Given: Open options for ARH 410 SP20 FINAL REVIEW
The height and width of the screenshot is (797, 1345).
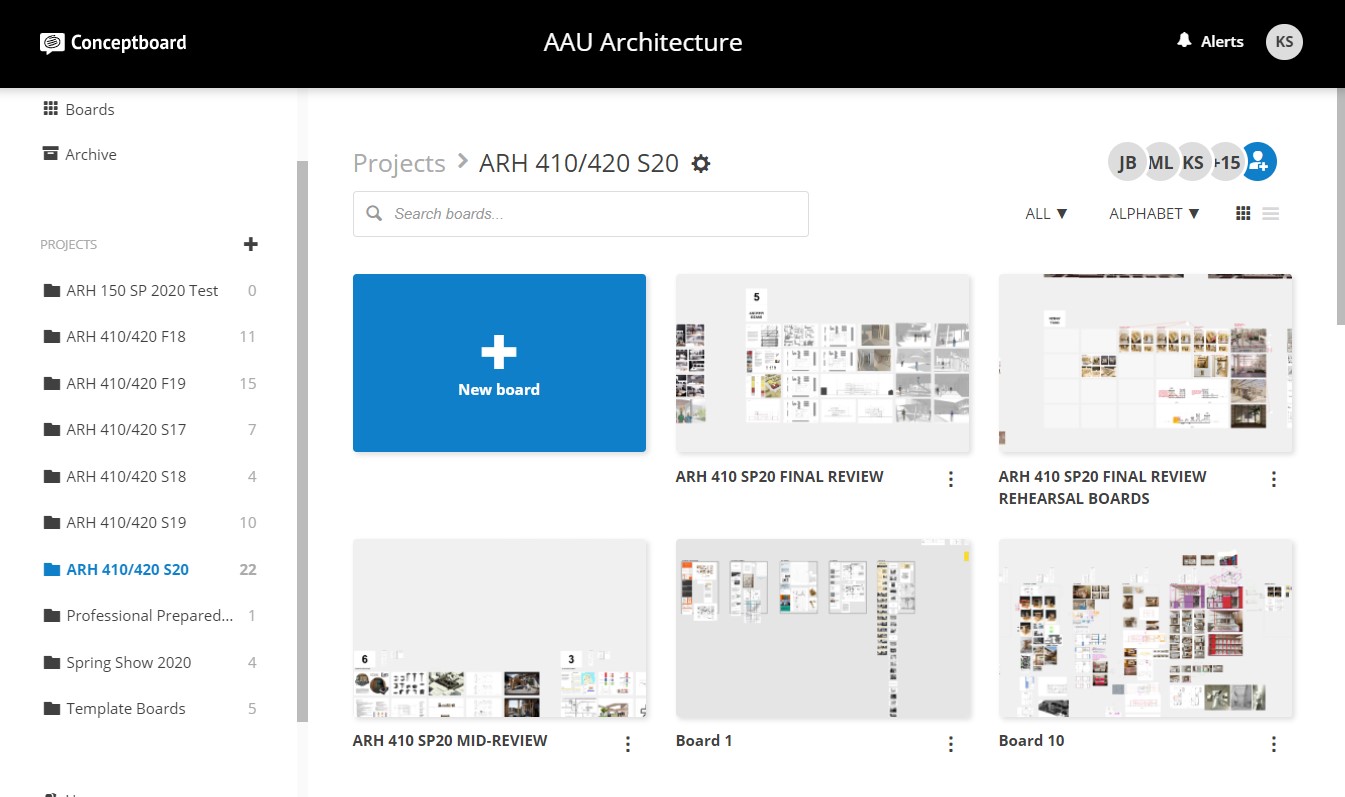Looking at the screenshot, I should coord(950,480).
